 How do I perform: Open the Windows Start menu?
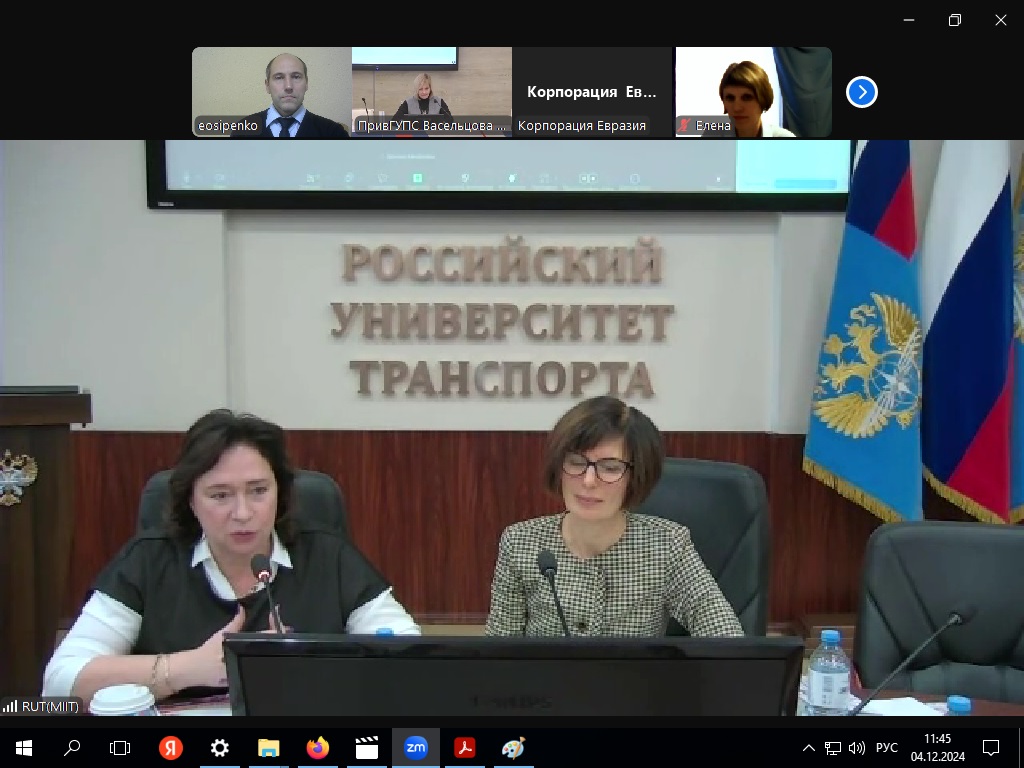tap(23, 747)
